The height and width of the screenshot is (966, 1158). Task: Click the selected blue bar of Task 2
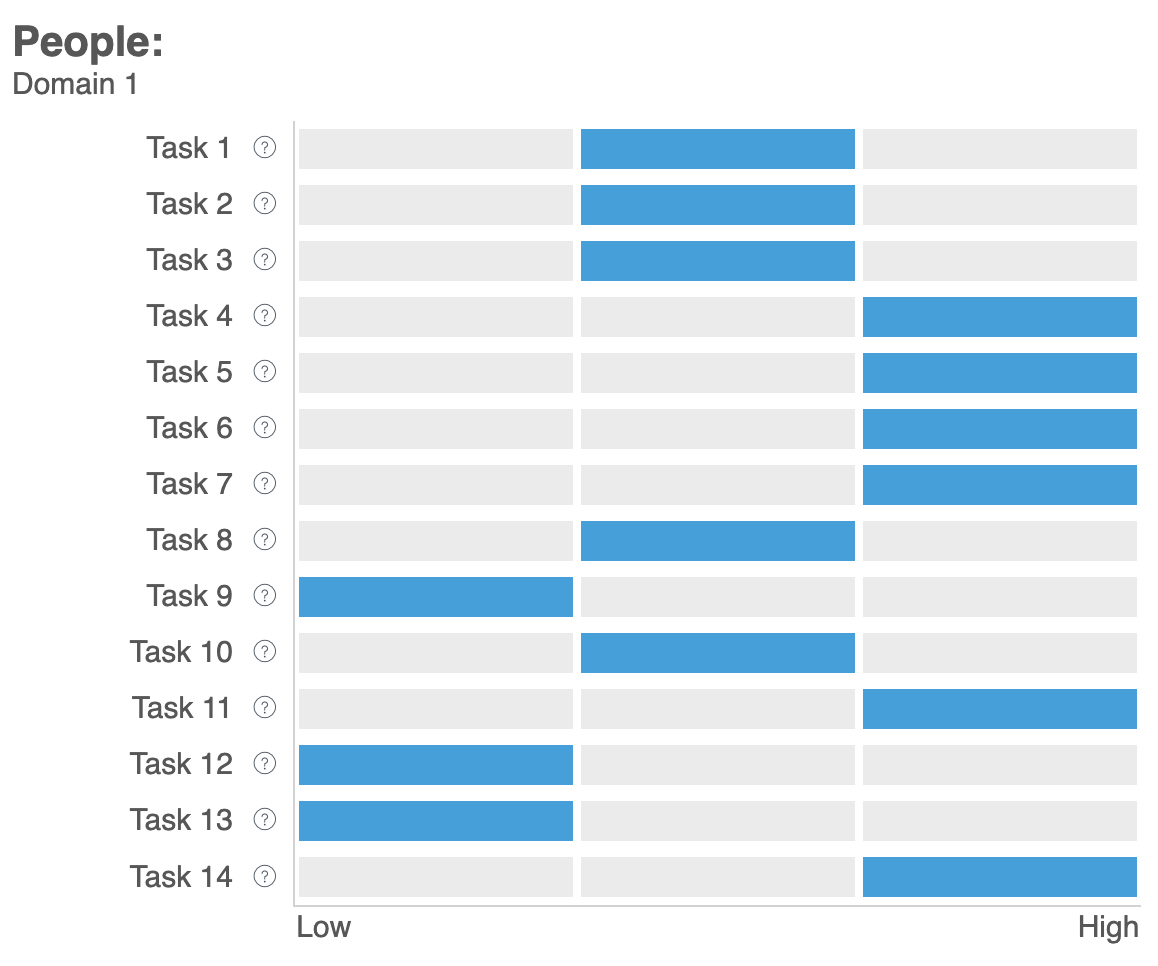click(x=718, y=205)
